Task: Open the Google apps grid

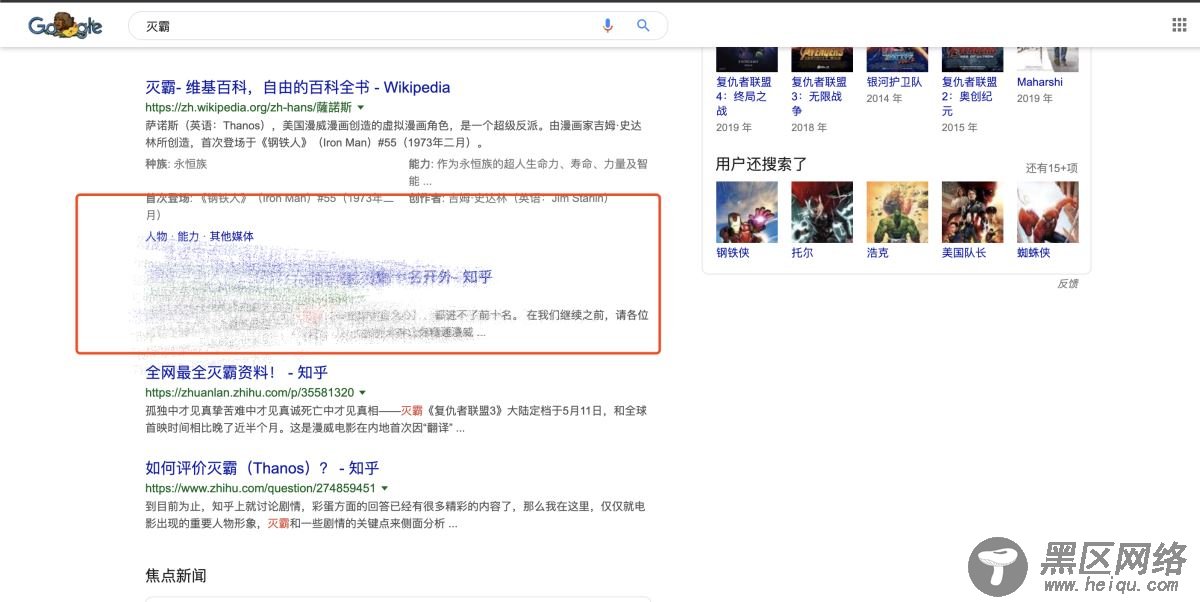Action: (x=1179, y=25)
